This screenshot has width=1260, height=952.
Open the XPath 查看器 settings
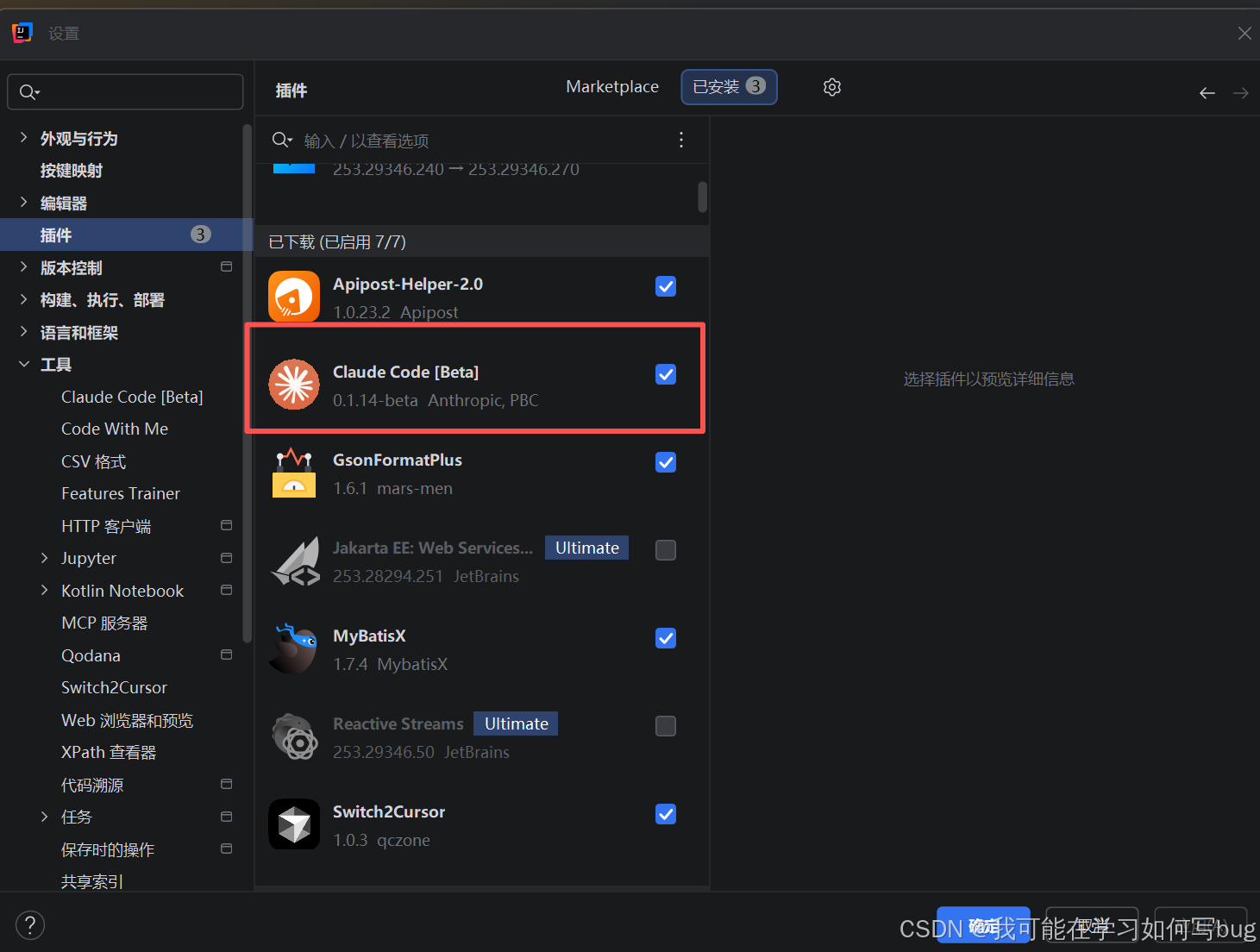pyautogui.click(x=109, y=752)
